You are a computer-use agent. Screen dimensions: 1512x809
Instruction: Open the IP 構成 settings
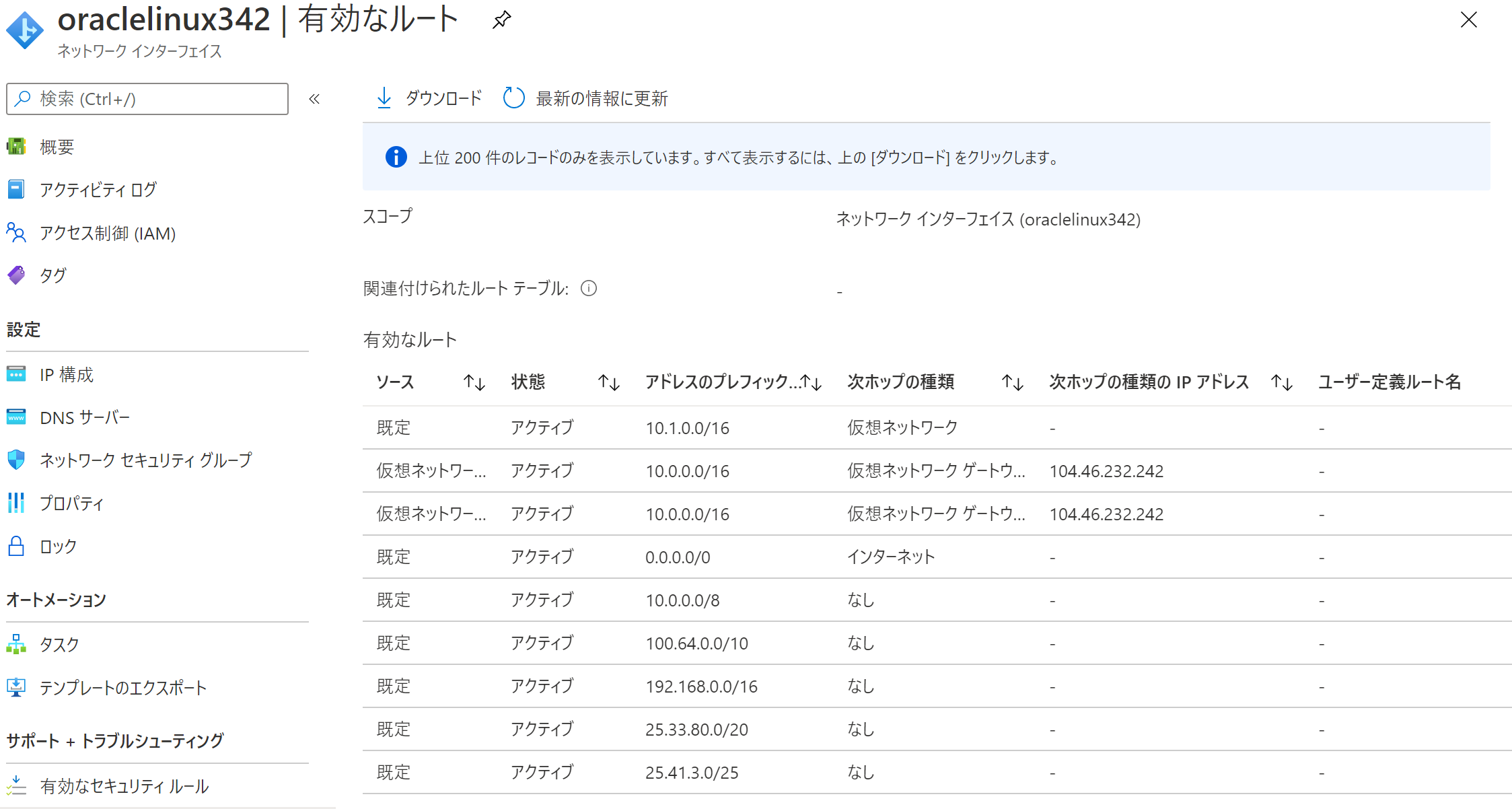pyautogui.click(x=67, y=375)
